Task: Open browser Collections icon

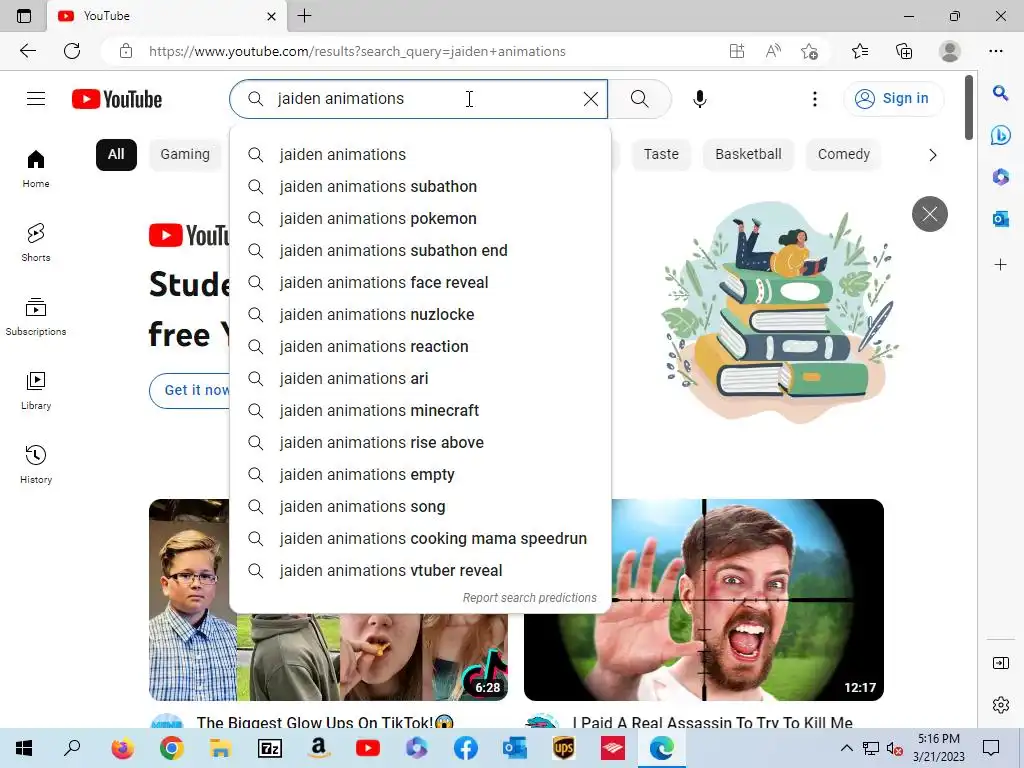Action: tap(904, 51)
